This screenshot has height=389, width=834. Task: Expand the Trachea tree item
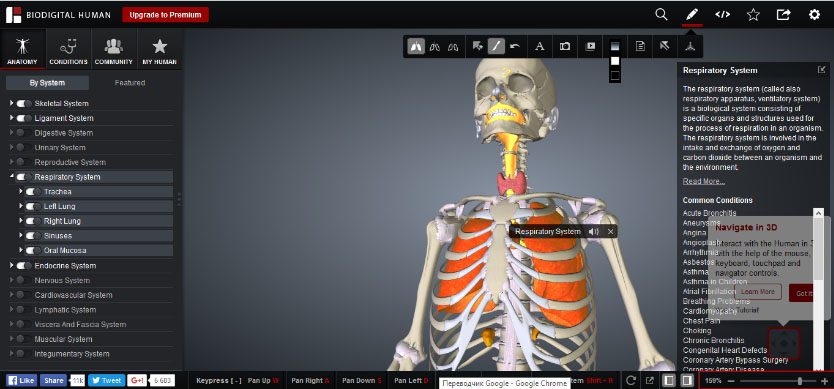point(21,191)
